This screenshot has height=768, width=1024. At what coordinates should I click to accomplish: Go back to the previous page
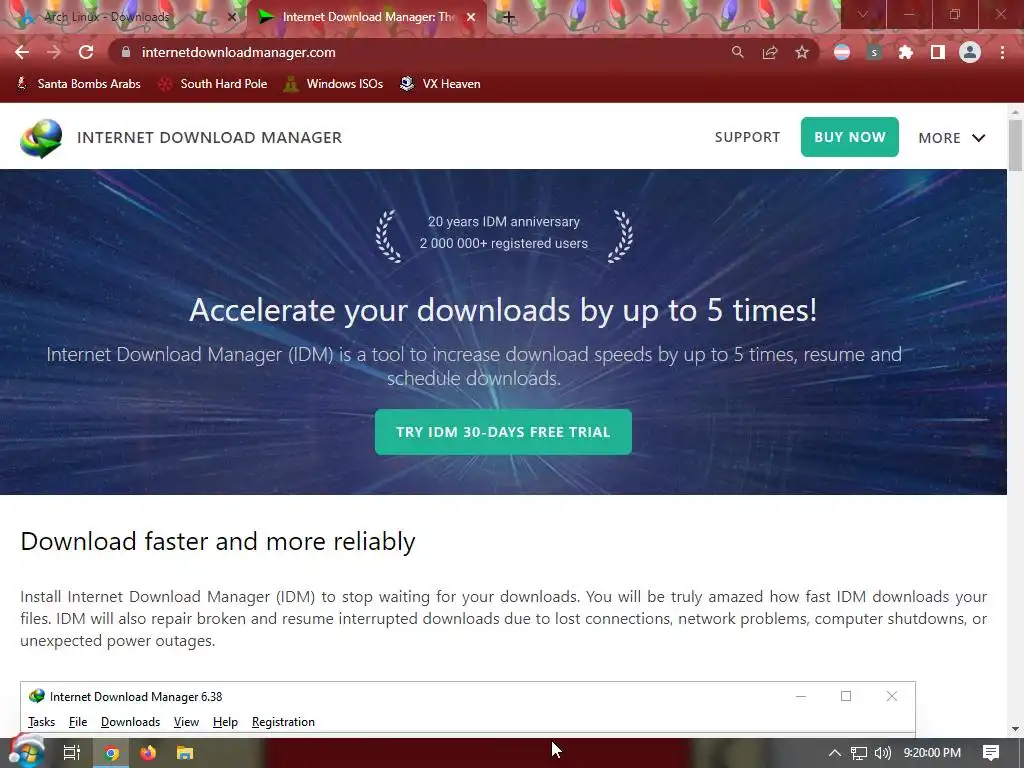tap(22, 52)
